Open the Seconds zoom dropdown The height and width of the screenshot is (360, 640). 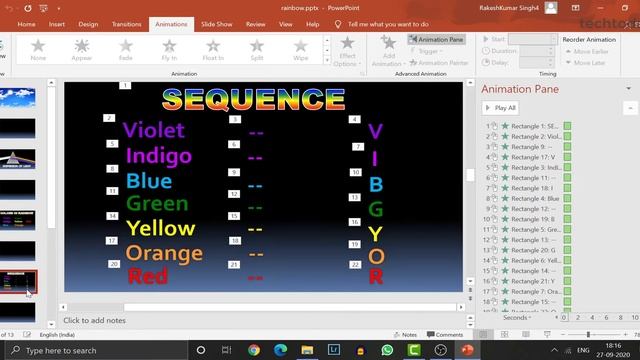(517, 318)
